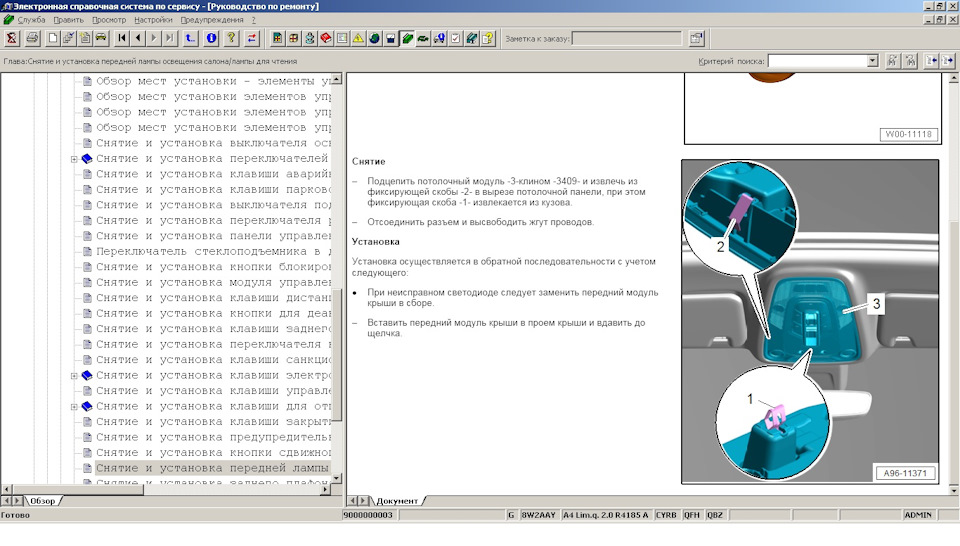The width and height of the screenshot is (960, 546).
Task: Click the A96-11371 illustration
Action: 810,322
